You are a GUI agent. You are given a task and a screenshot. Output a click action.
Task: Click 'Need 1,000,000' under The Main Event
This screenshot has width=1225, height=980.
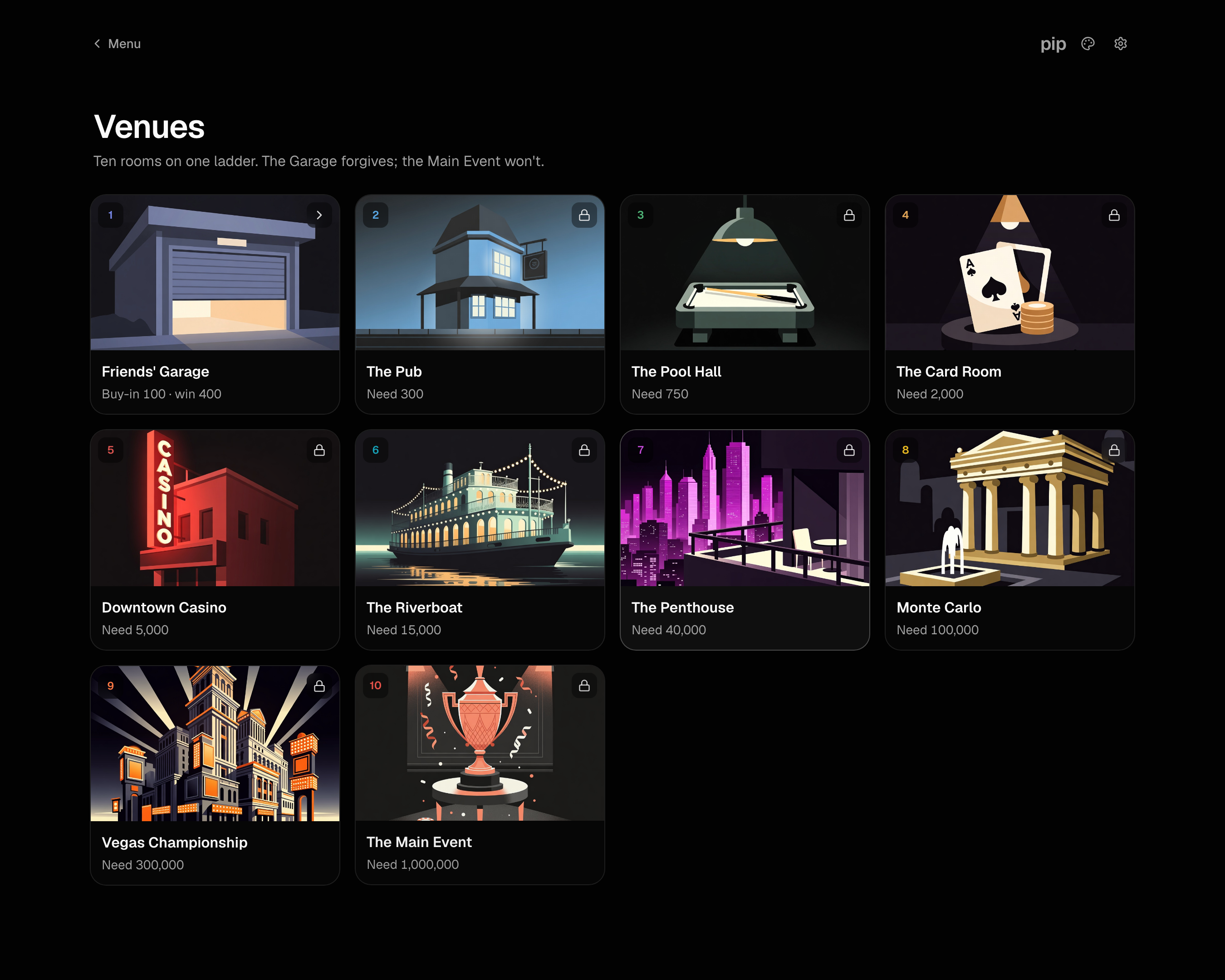412,865
